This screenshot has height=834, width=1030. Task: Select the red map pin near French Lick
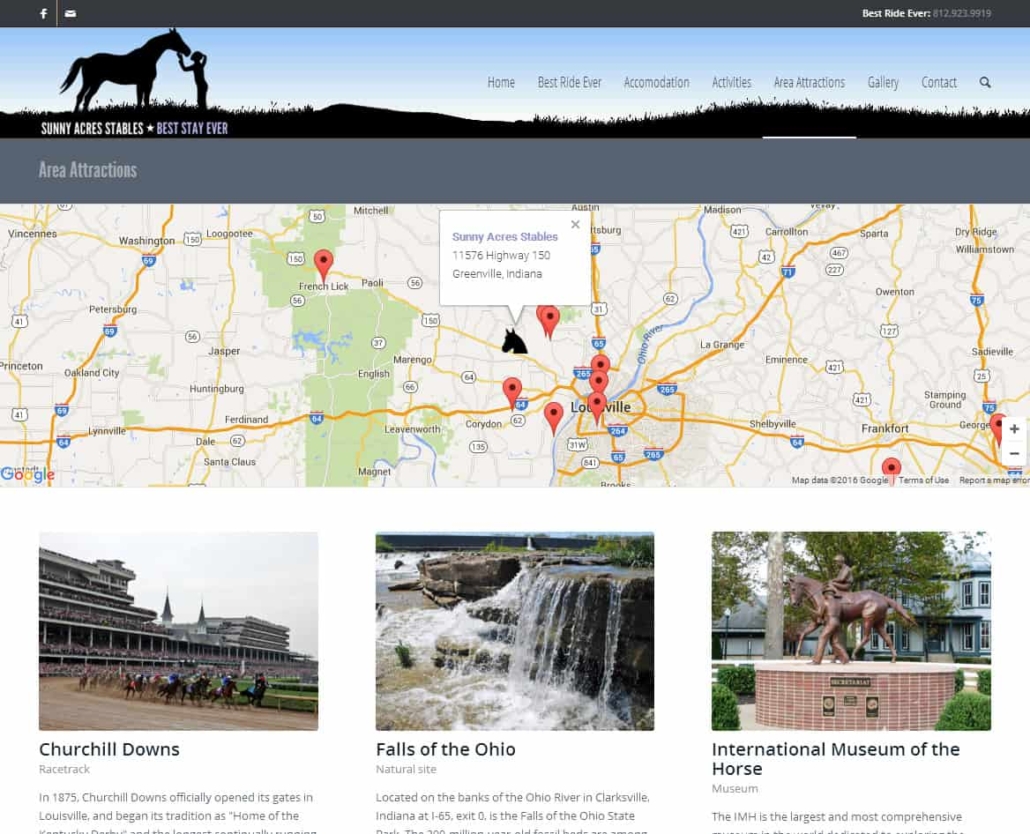tap(323, 263)
